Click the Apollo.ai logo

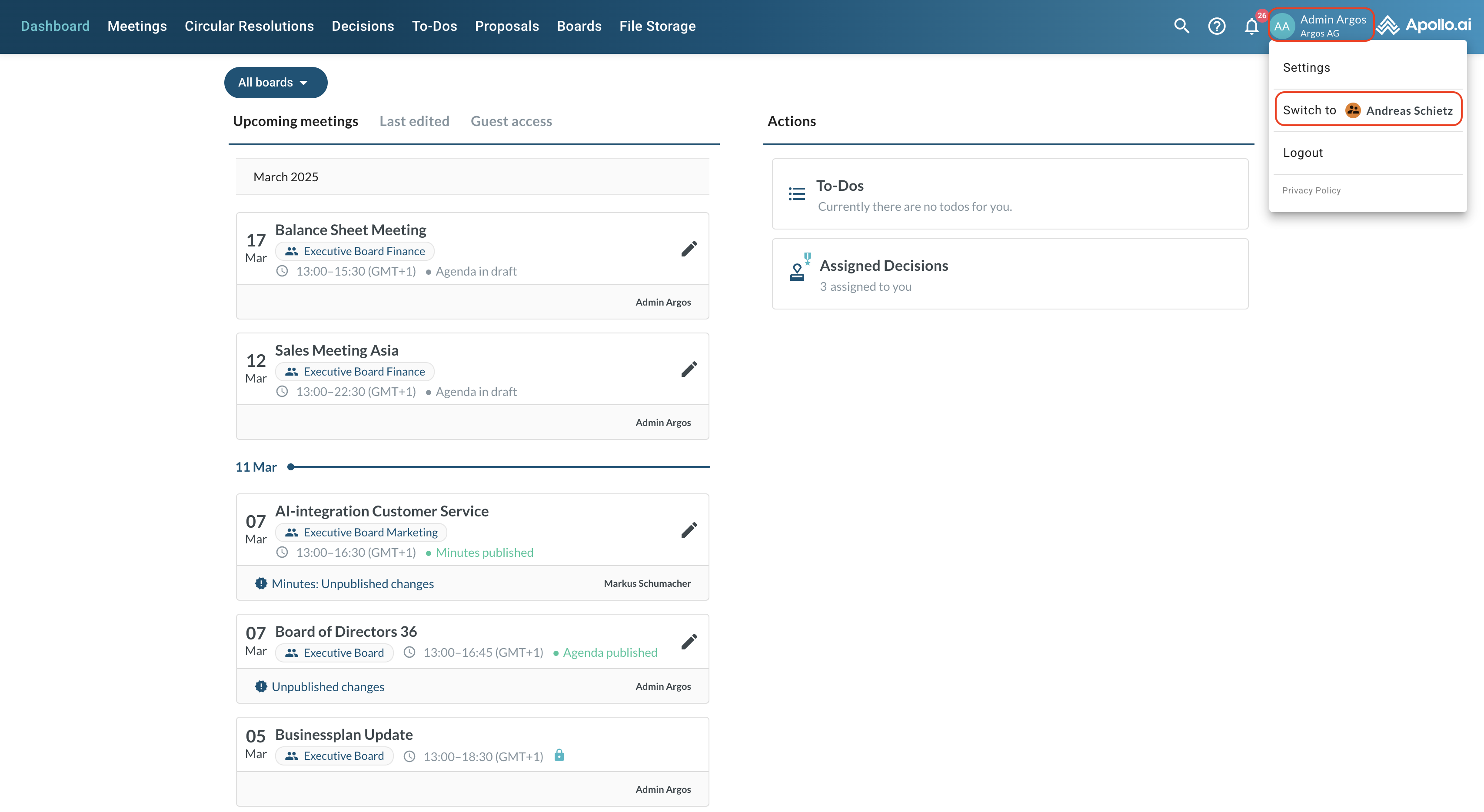point(1424,25)
